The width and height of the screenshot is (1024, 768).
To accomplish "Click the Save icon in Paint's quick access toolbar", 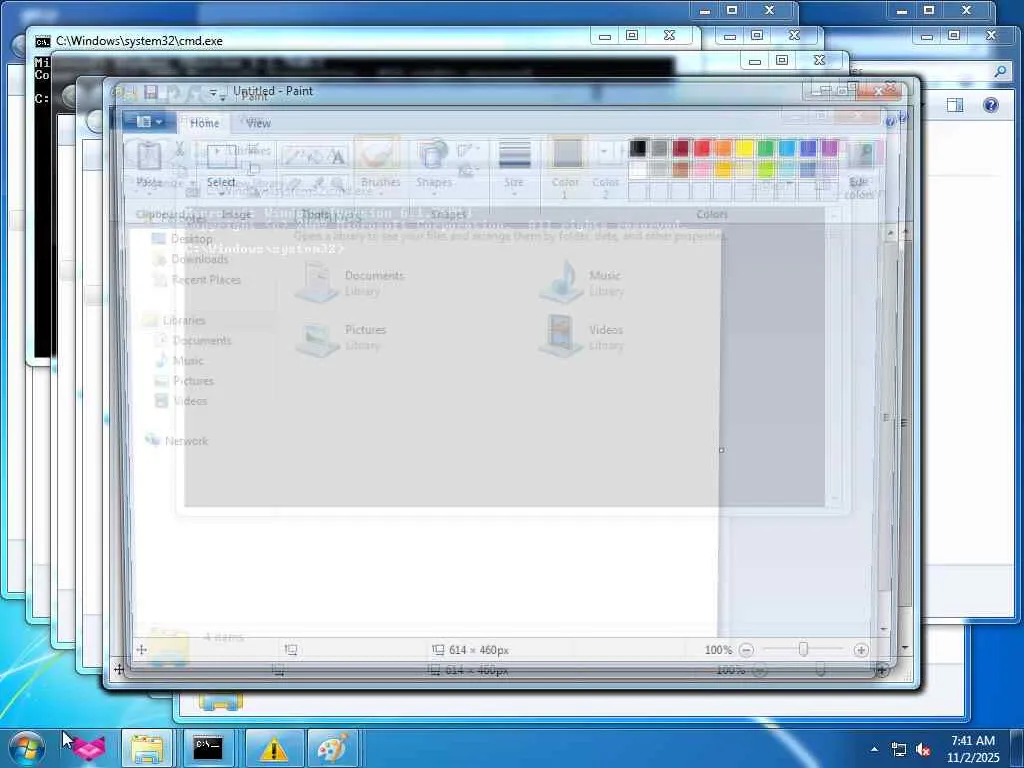I will point(151,92).
